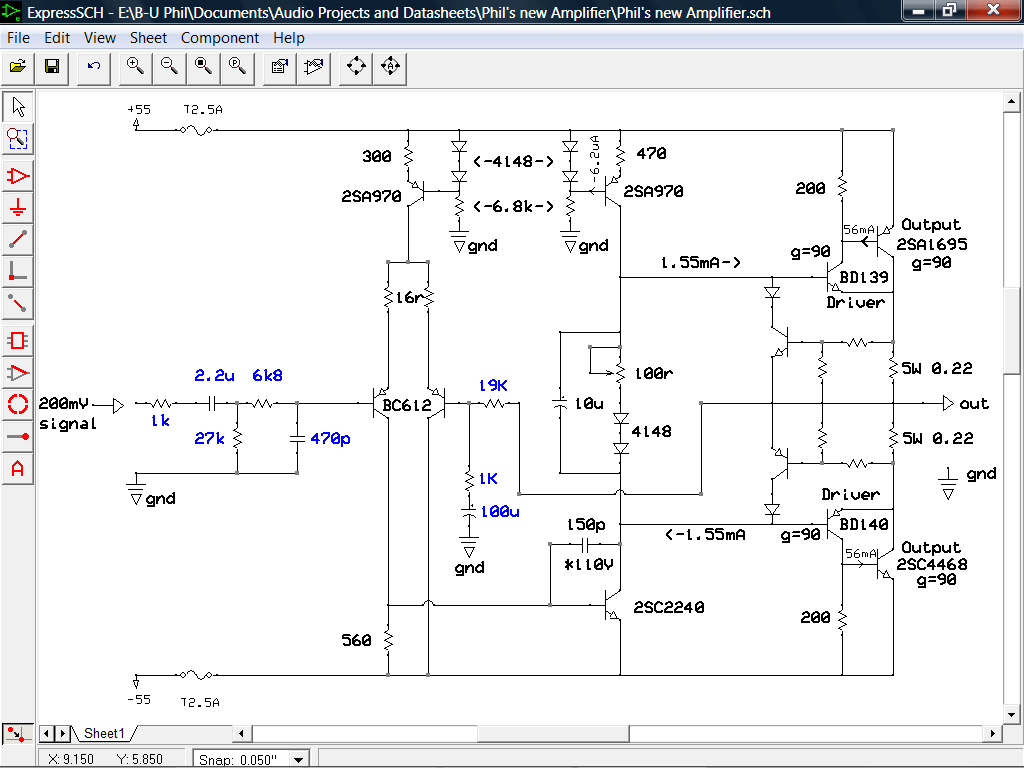Click the 150p capacitor label
1024x768 pixels.
click(586, 524)
